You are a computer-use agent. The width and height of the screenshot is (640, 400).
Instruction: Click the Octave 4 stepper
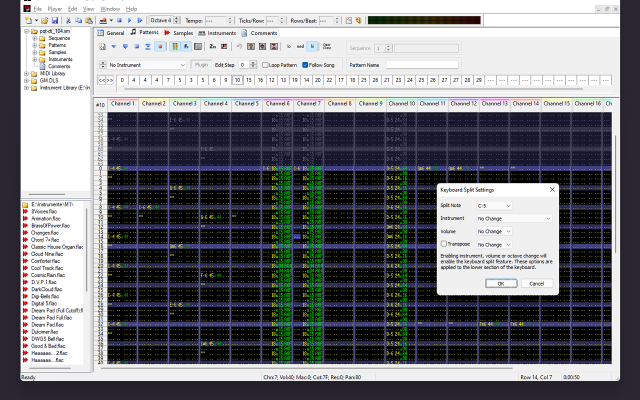(177, 20)
